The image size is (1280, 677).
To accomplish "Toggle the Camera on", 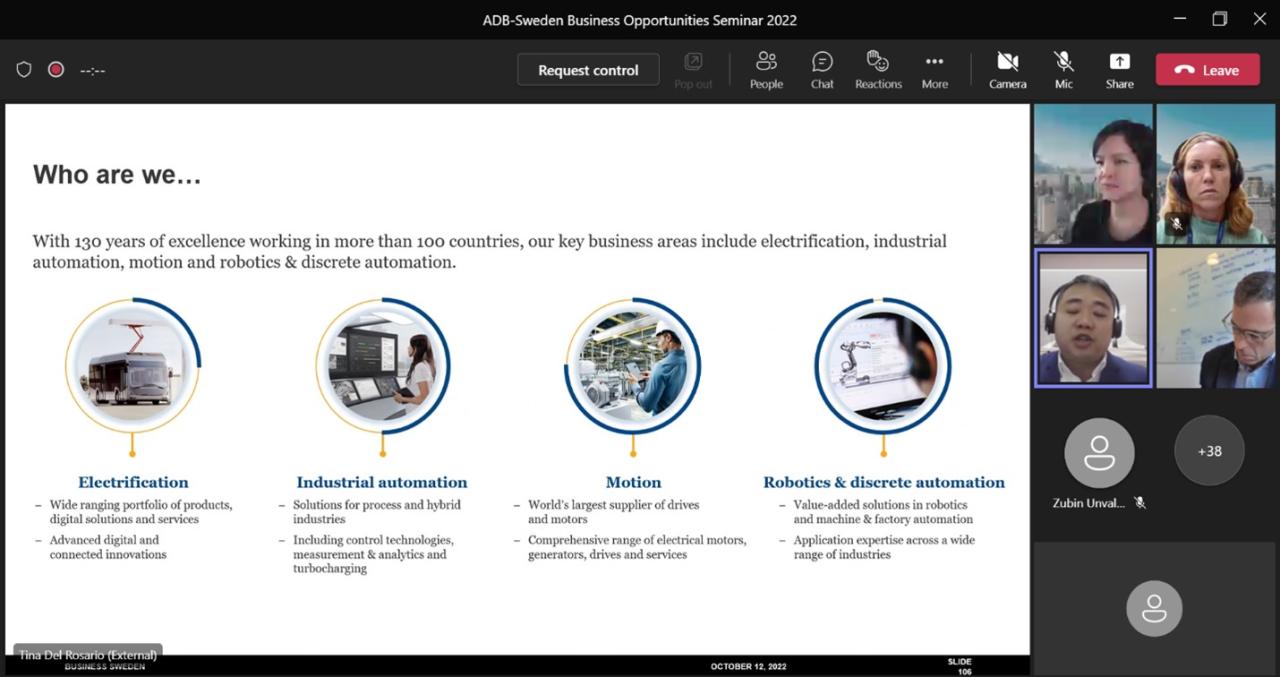I will 1007,70.
